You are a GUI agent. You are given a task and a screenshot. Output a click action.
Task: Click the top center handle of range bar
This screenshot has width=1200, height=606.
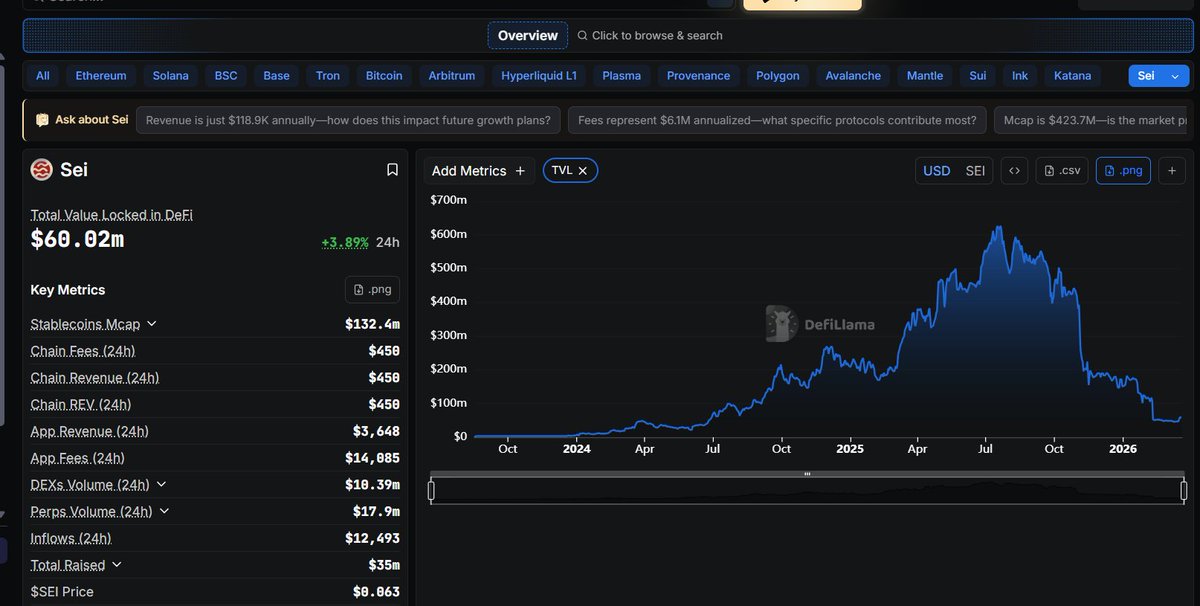807,474
